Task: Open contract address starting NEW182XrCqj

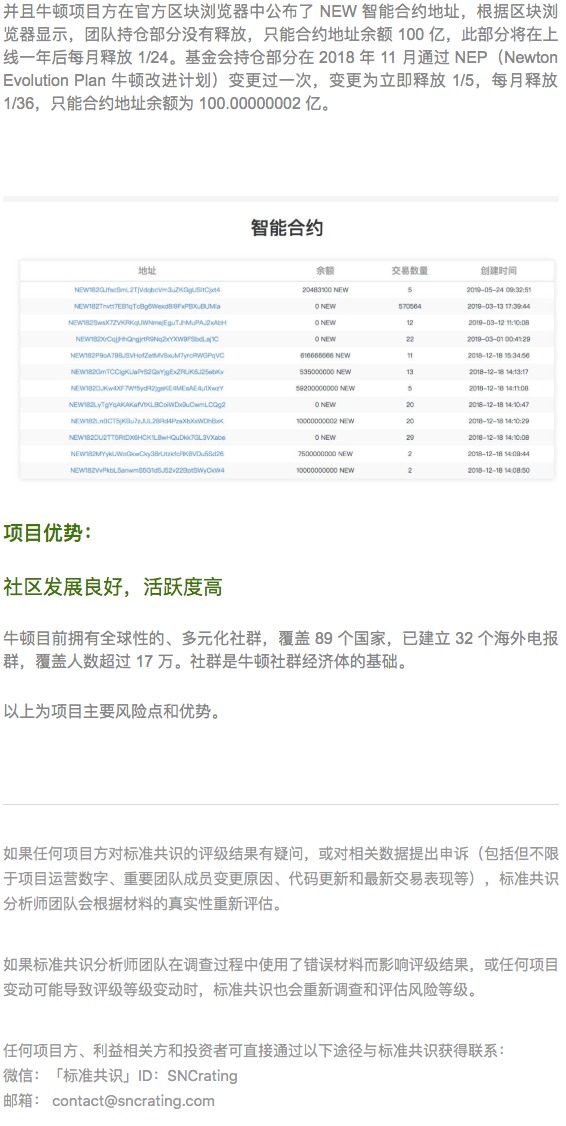Action: coord(147,339)
